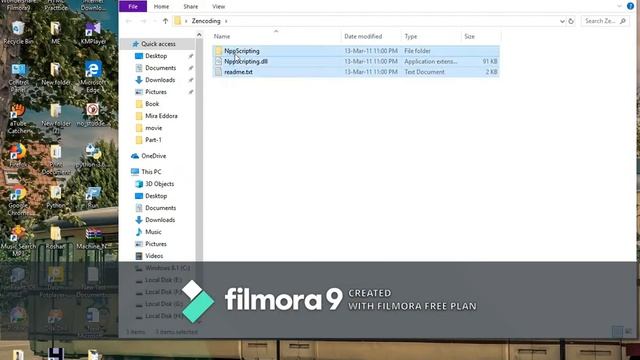Viewport: 640px width, 360px height.
Task: Open Videos under This PC
Action: (154, 256)
